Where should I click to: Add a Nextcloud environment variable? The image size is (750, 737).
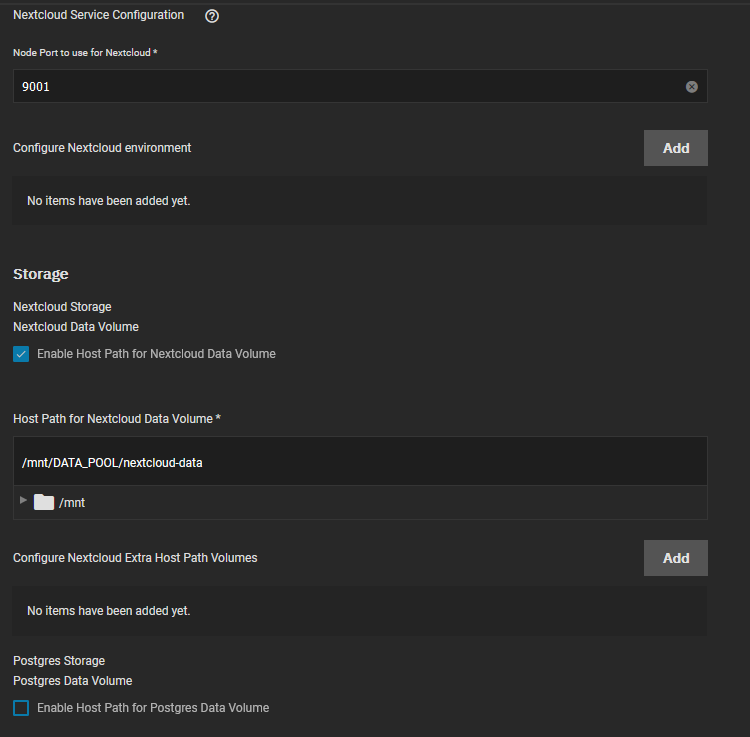click(x=675, y=148)
